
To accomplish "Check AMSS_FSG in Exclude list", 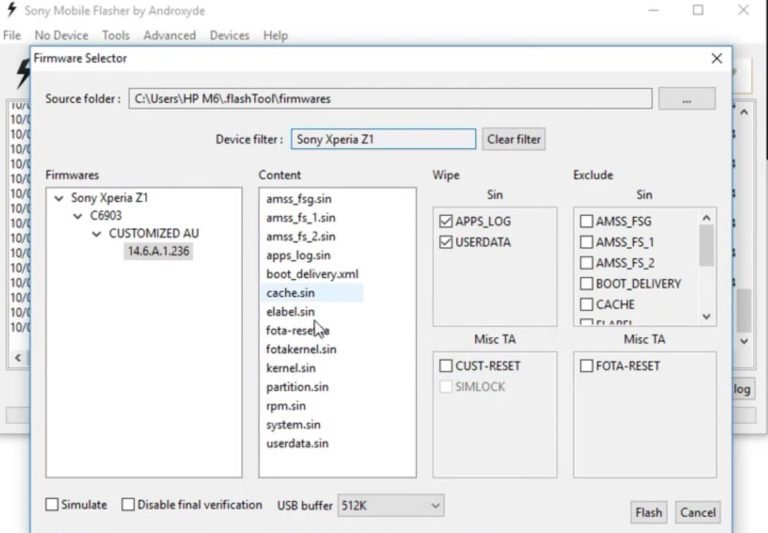I will click(586, 221).
